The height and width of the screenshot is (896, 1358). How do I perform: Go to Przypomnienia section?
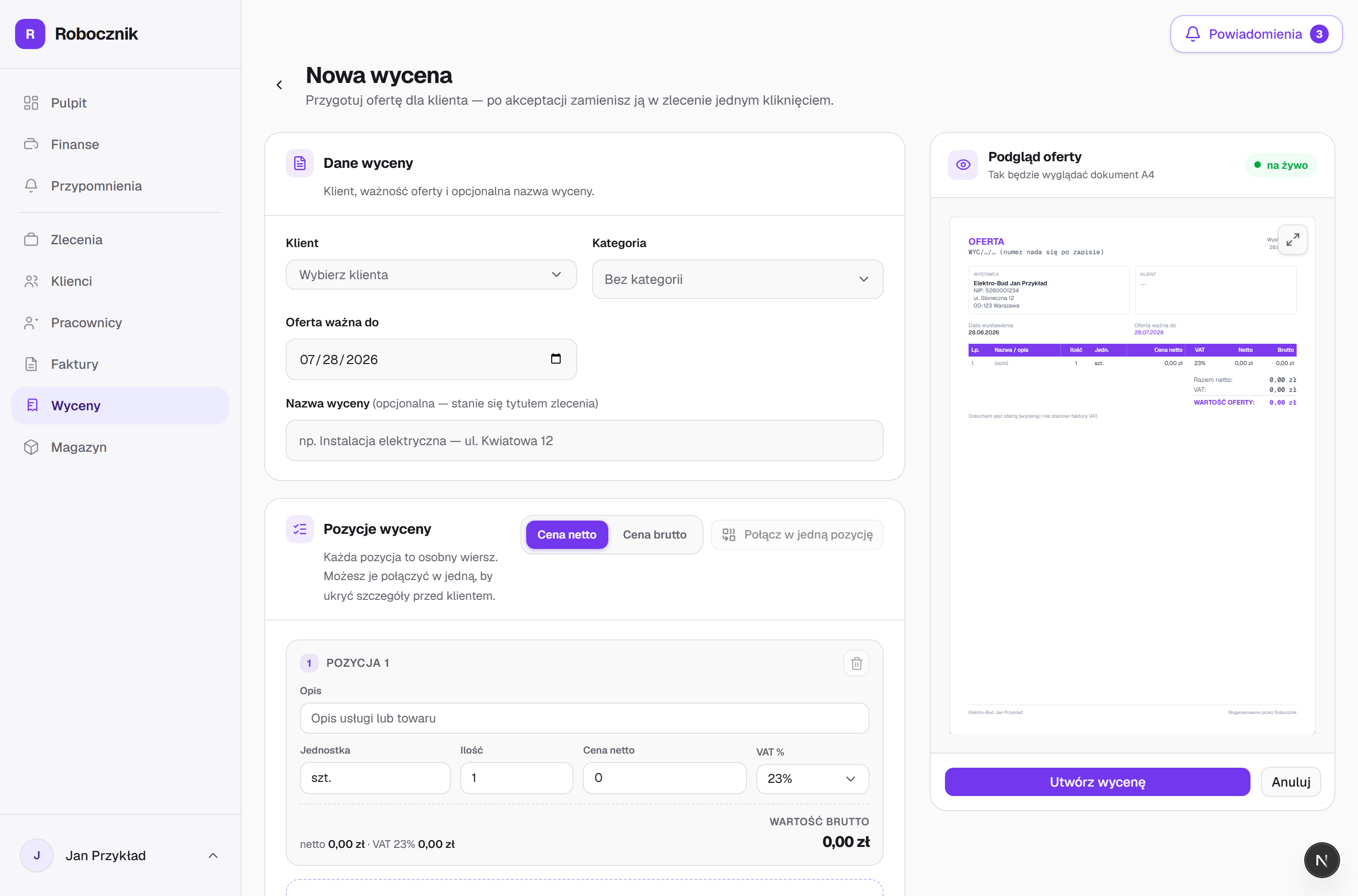click(x=120, y=186)
